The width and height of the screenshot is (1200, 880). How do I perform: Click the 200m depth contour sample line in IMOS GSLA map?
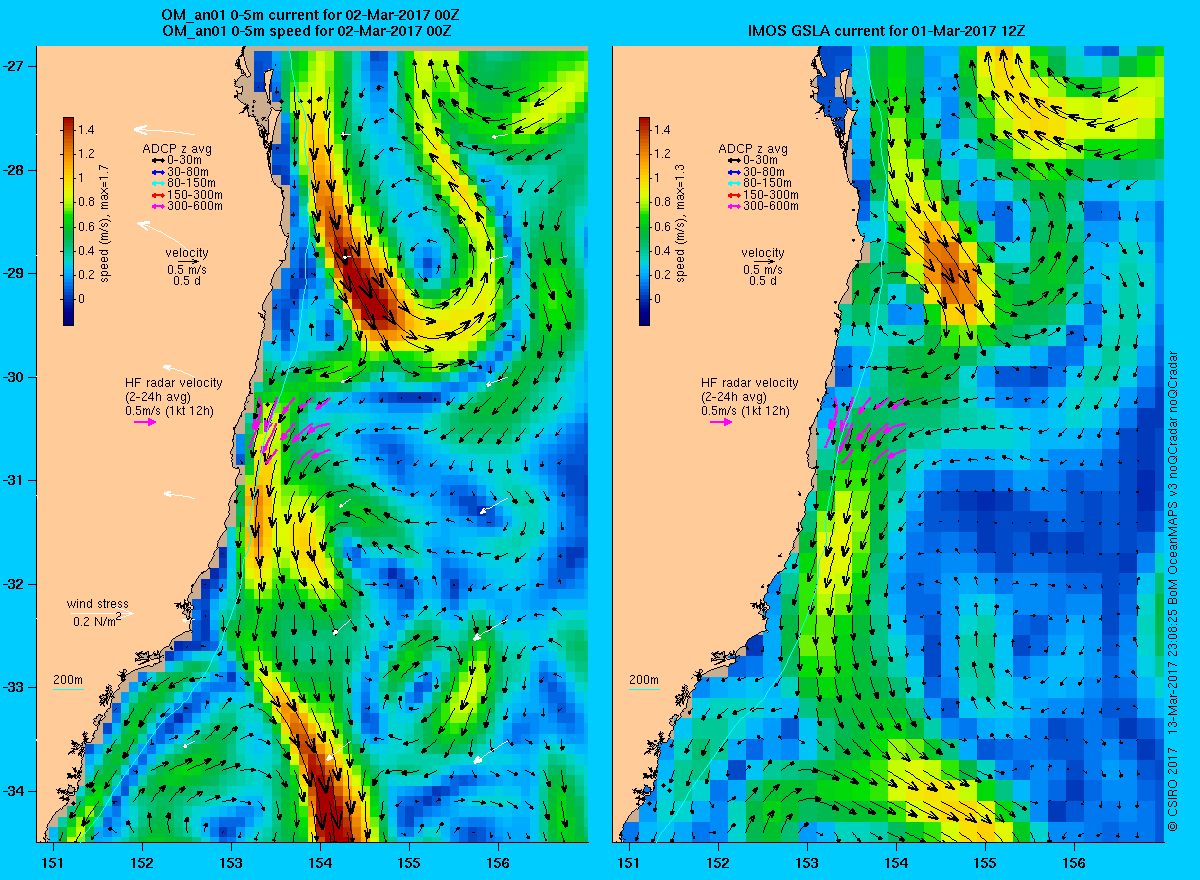(x=643, y=689)
